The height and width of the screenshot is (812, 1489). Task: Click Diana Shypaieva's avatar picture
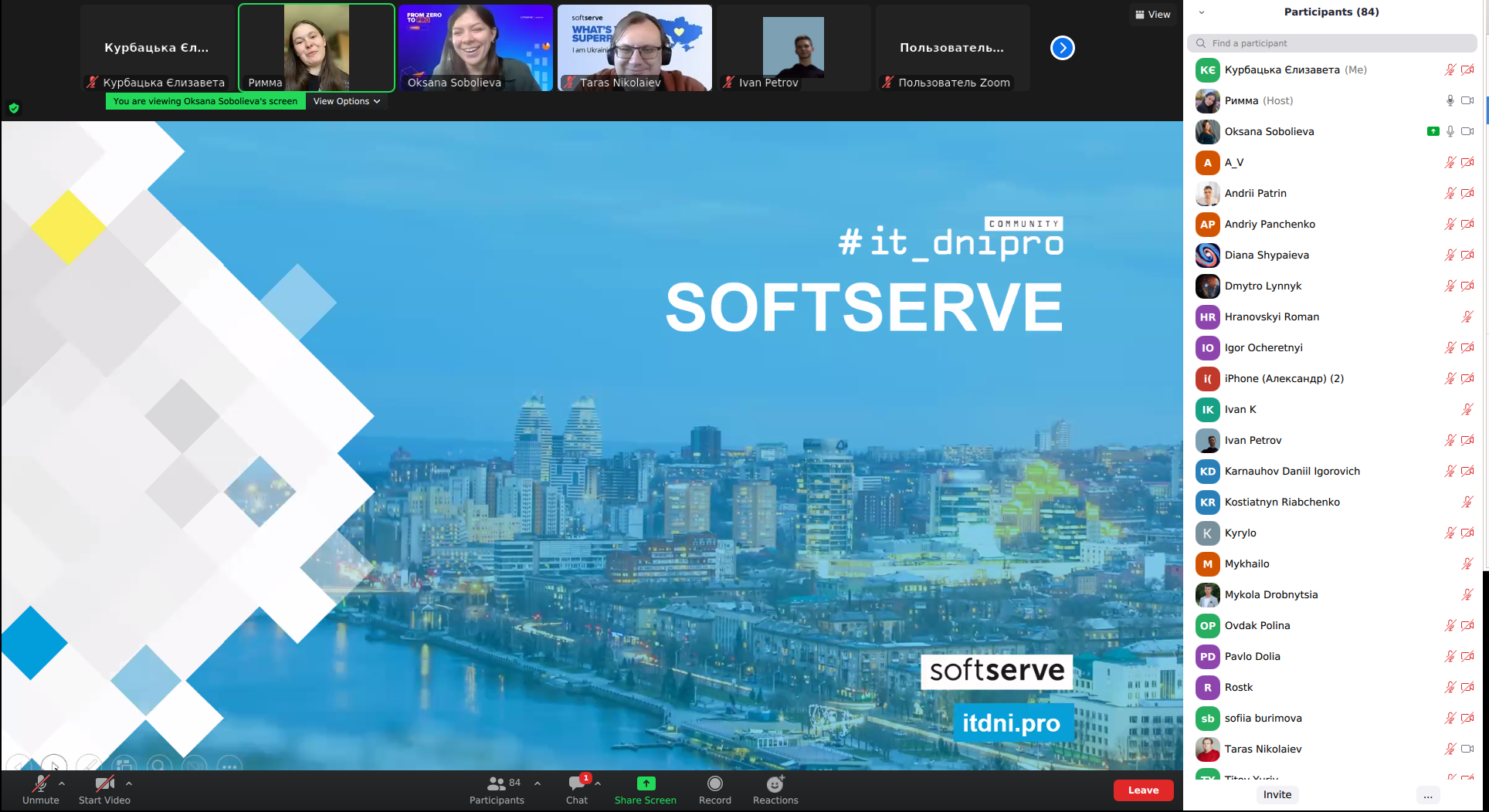tap(1208, 255)
